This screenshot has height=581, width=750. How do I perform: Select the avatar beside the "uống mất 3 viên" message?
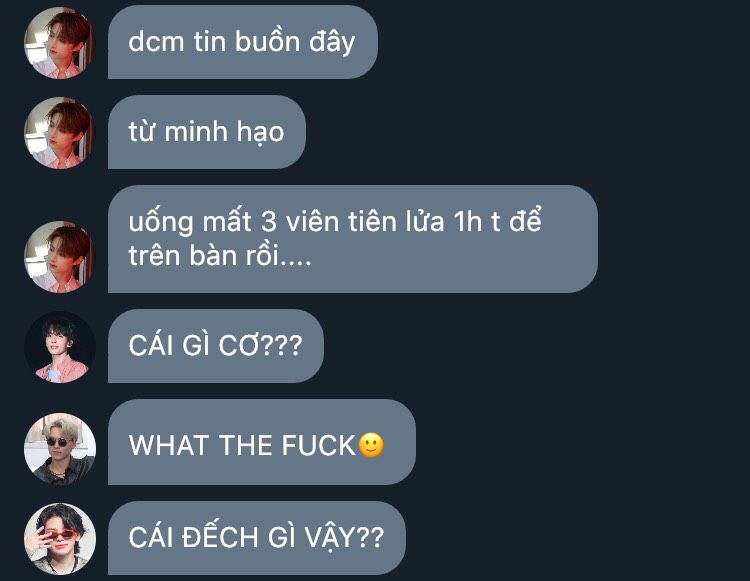point(60,257)
